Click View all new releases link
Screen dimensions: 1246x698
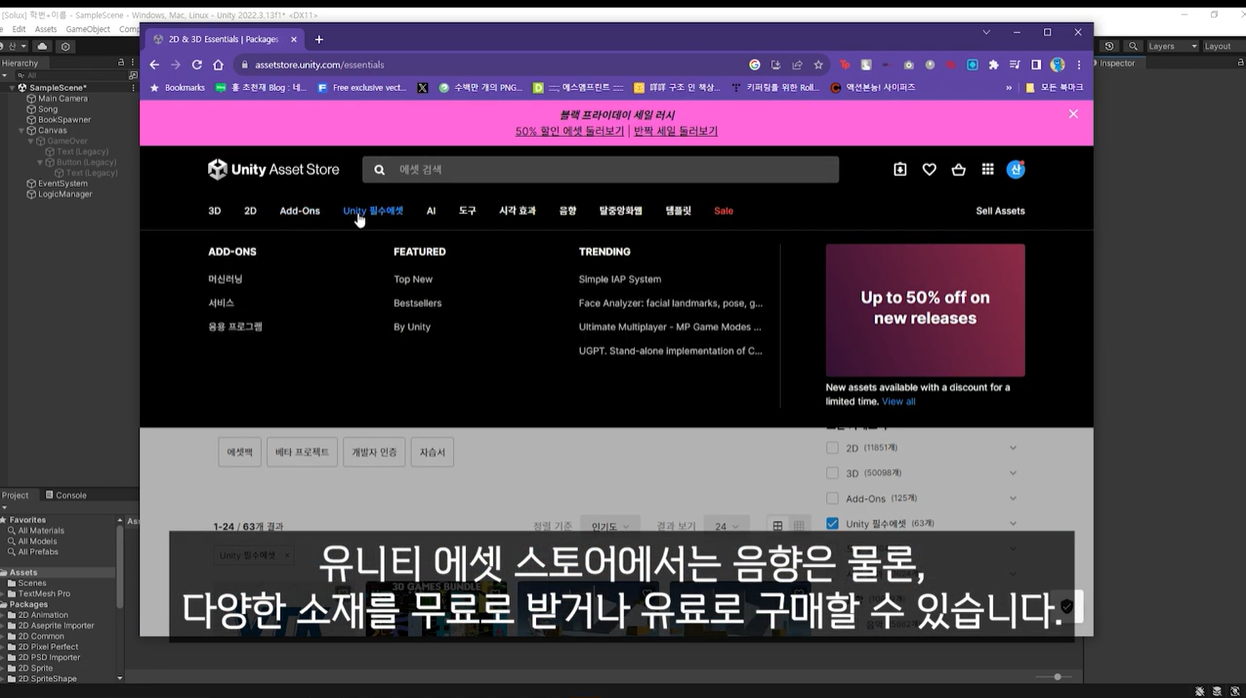coord(898,401)
